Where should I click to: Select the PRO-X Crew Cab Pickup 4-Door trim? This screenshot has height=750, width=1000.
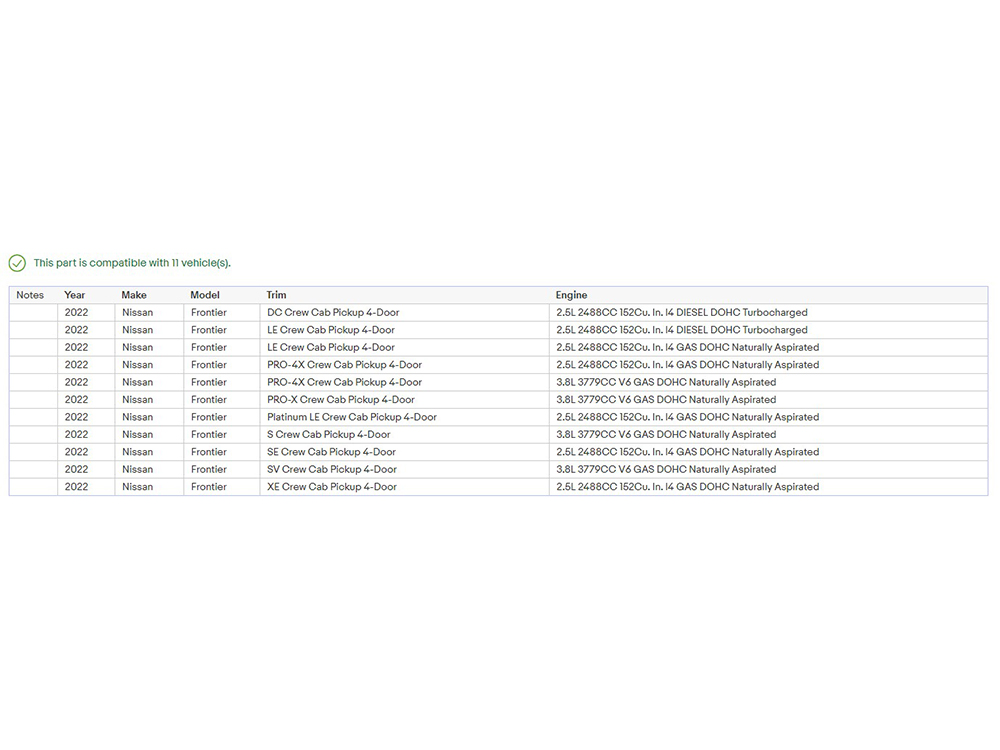404,400
